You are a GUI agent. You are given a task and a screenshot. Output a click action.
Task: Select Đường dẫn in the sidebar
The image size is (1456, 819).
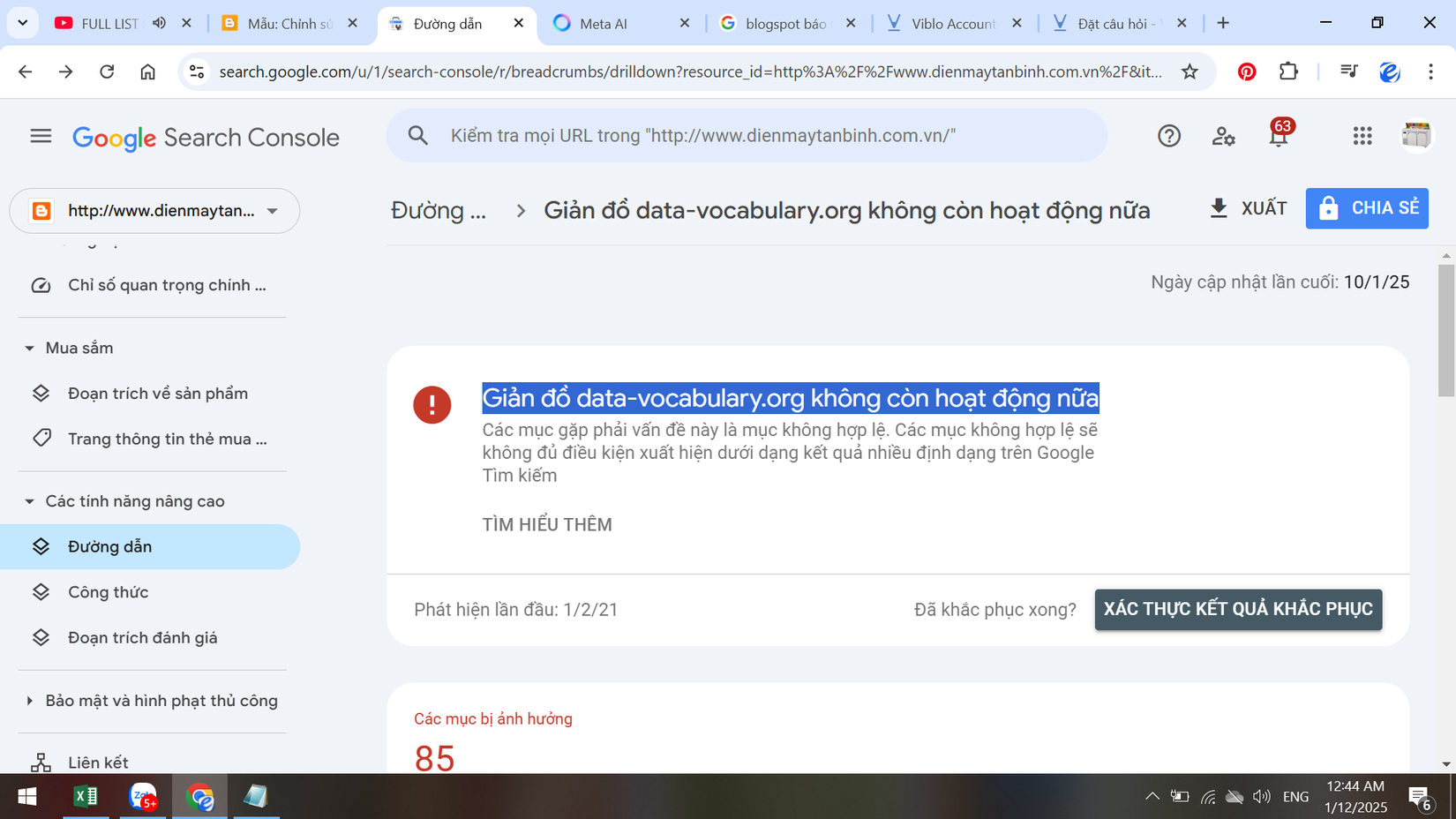click(150, 547)
